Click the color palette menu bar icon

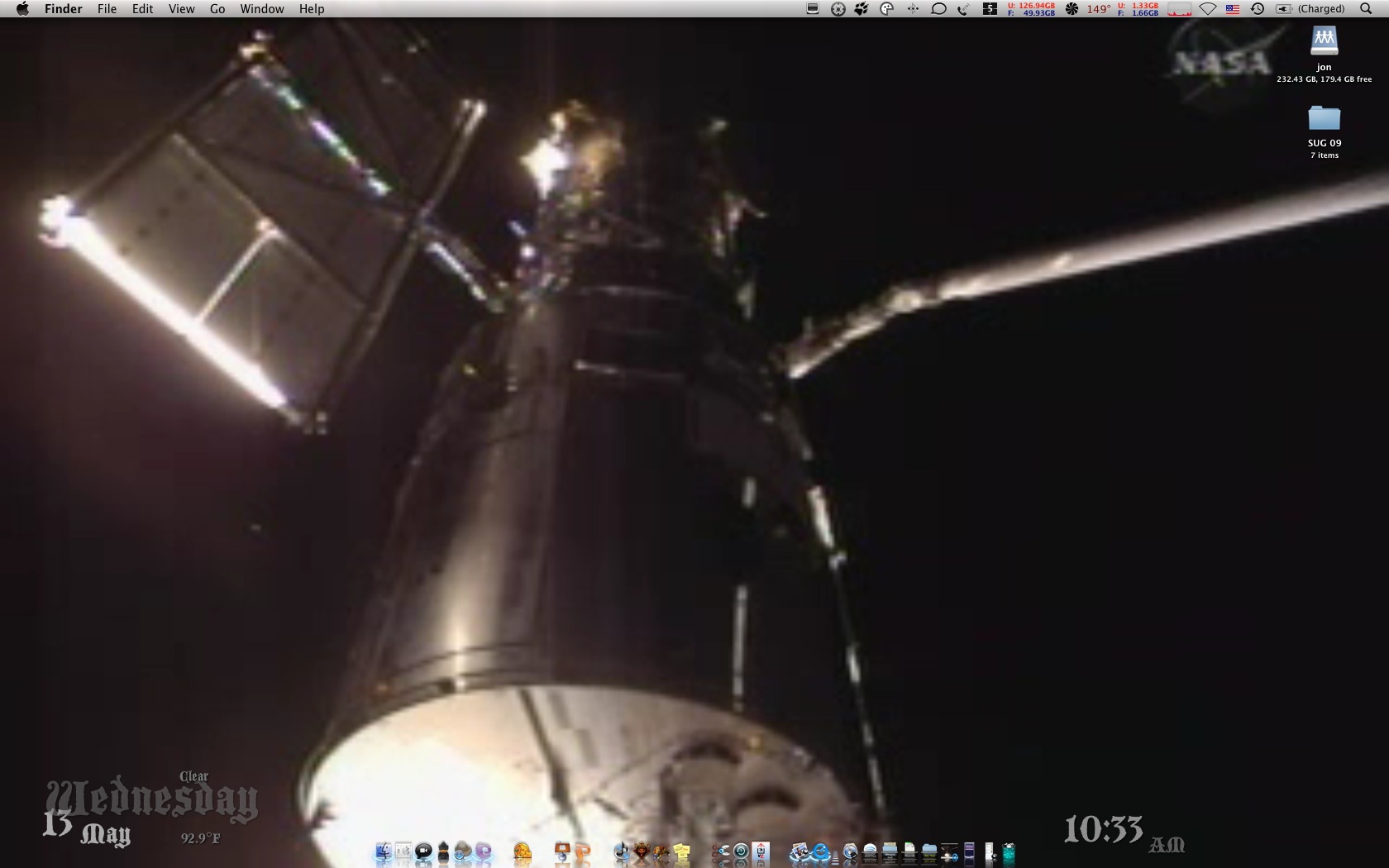click(887, 9)
